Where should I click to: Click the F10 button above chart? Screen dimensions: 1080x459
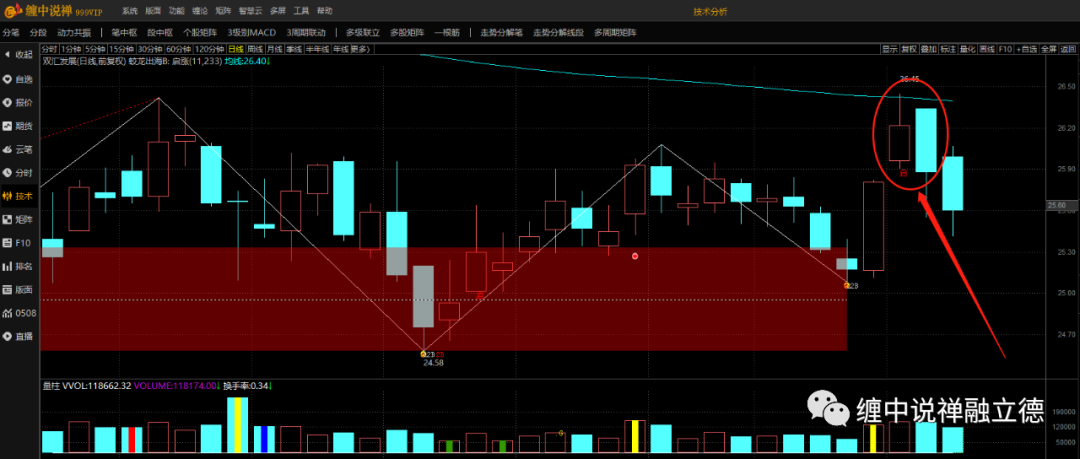1005,49
